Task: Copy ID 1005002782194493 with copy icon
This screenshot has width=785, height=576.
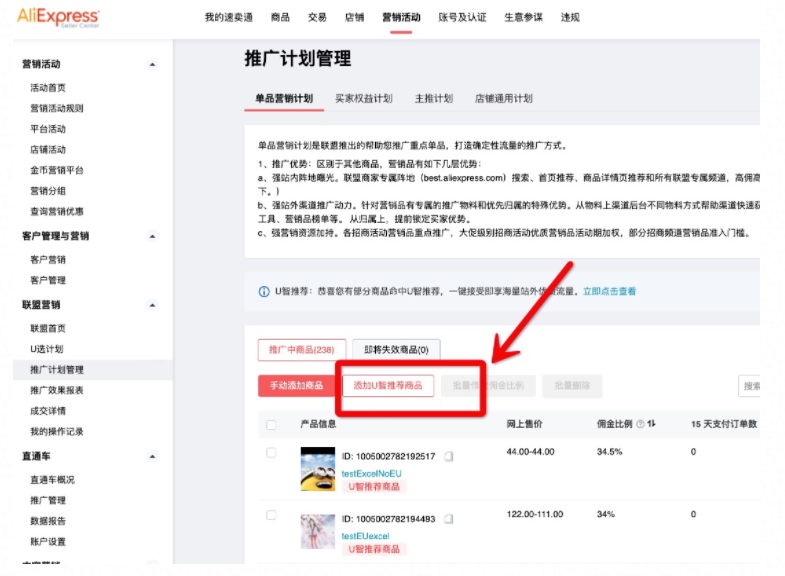Action: pos(449,519)
